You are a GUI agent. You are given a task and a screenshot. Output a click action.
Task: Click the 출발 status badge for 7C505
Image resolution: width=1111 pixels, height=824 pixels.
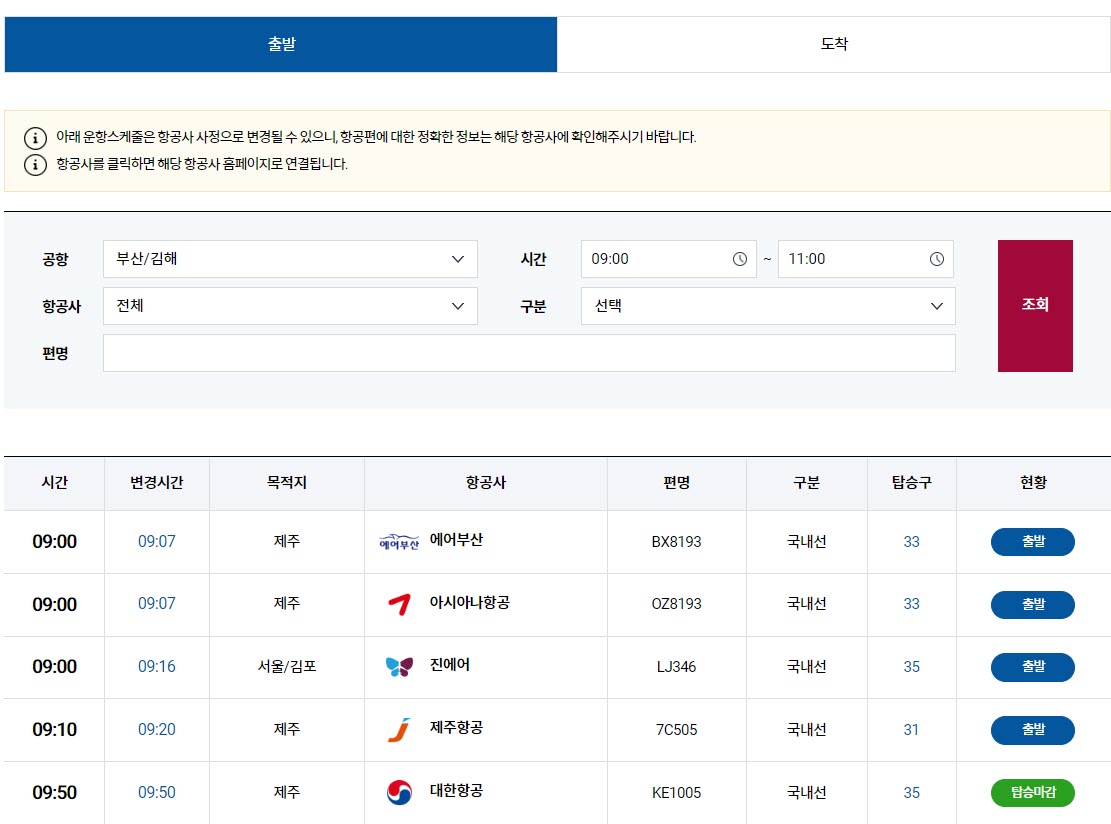(x=1032, y=730)
